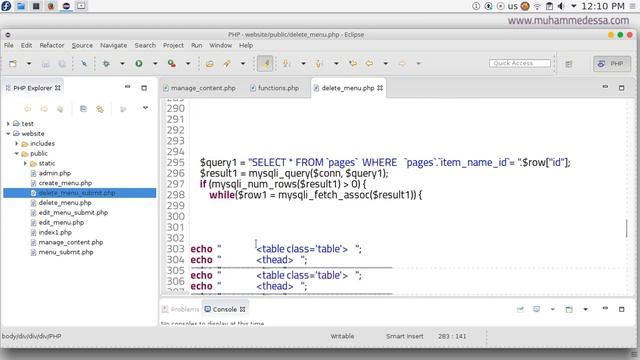The width and height of the screenshot is (640, 360).
Task: Click the Next Annotation toolbar icon
Action: [x=287, y=64]
